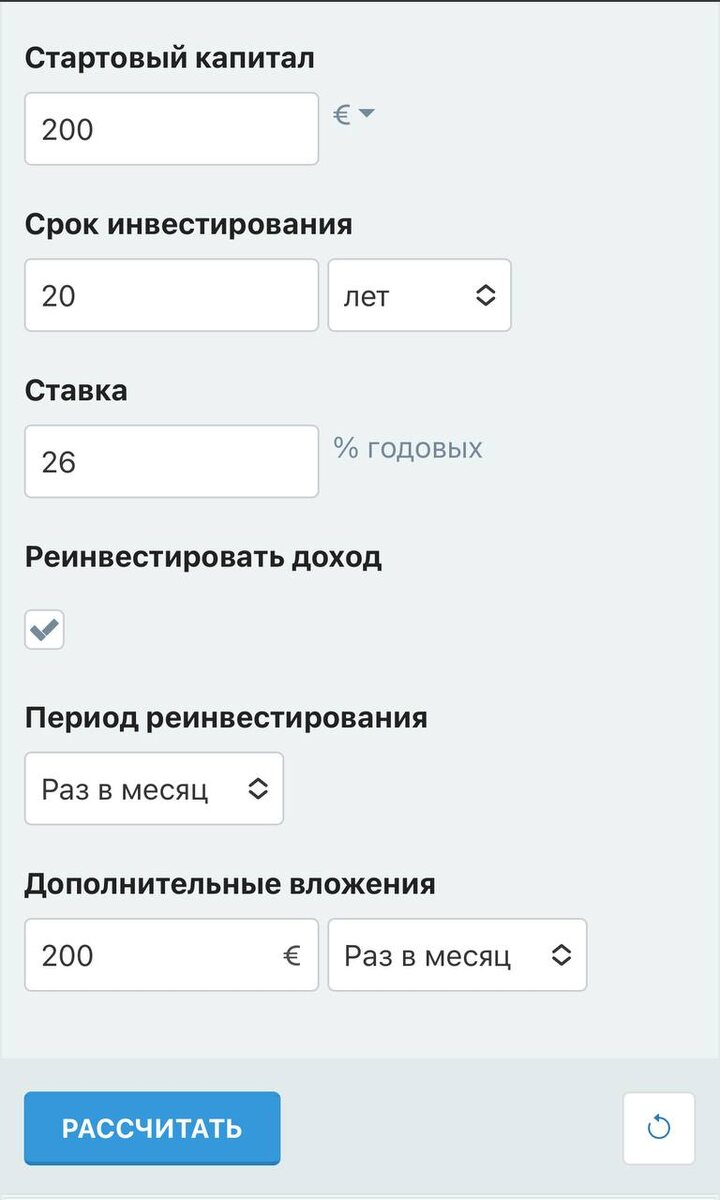Focus the Стартовый капитал input showing 200
This screenshot has height=1200, width=720.
[170, 128]
